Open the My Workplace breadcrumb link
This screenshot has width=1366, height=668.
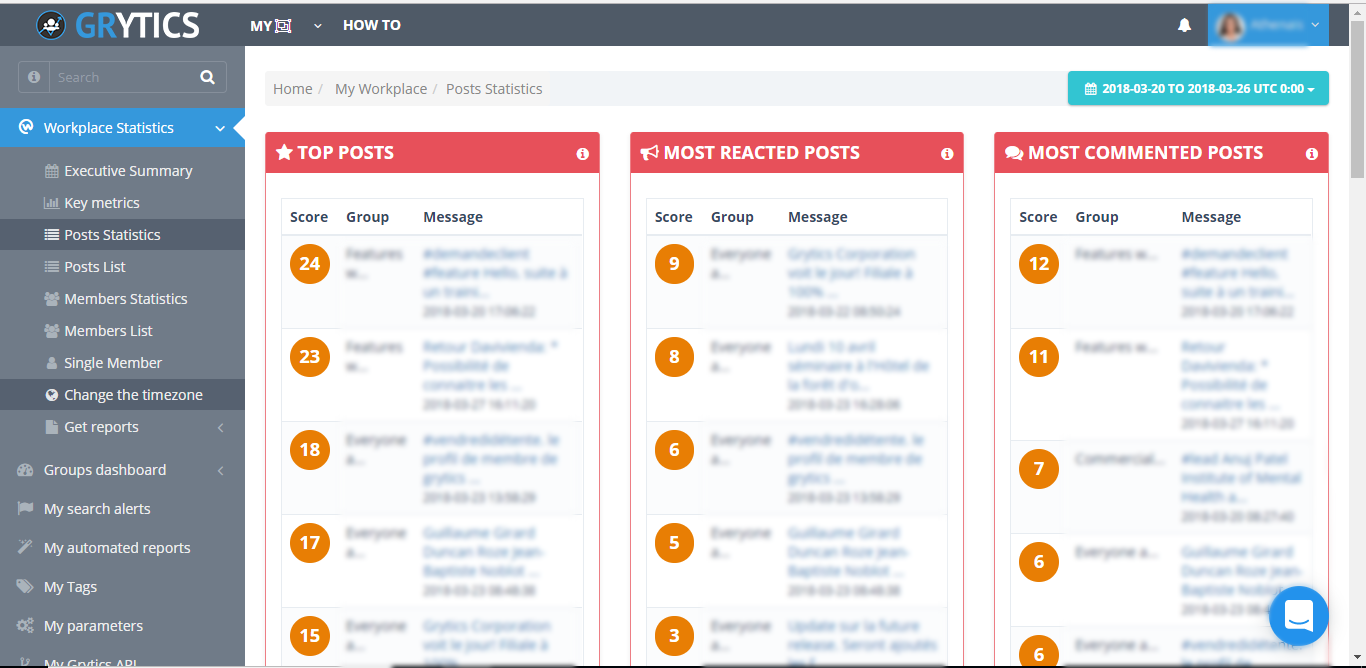[x=381, y=89]
